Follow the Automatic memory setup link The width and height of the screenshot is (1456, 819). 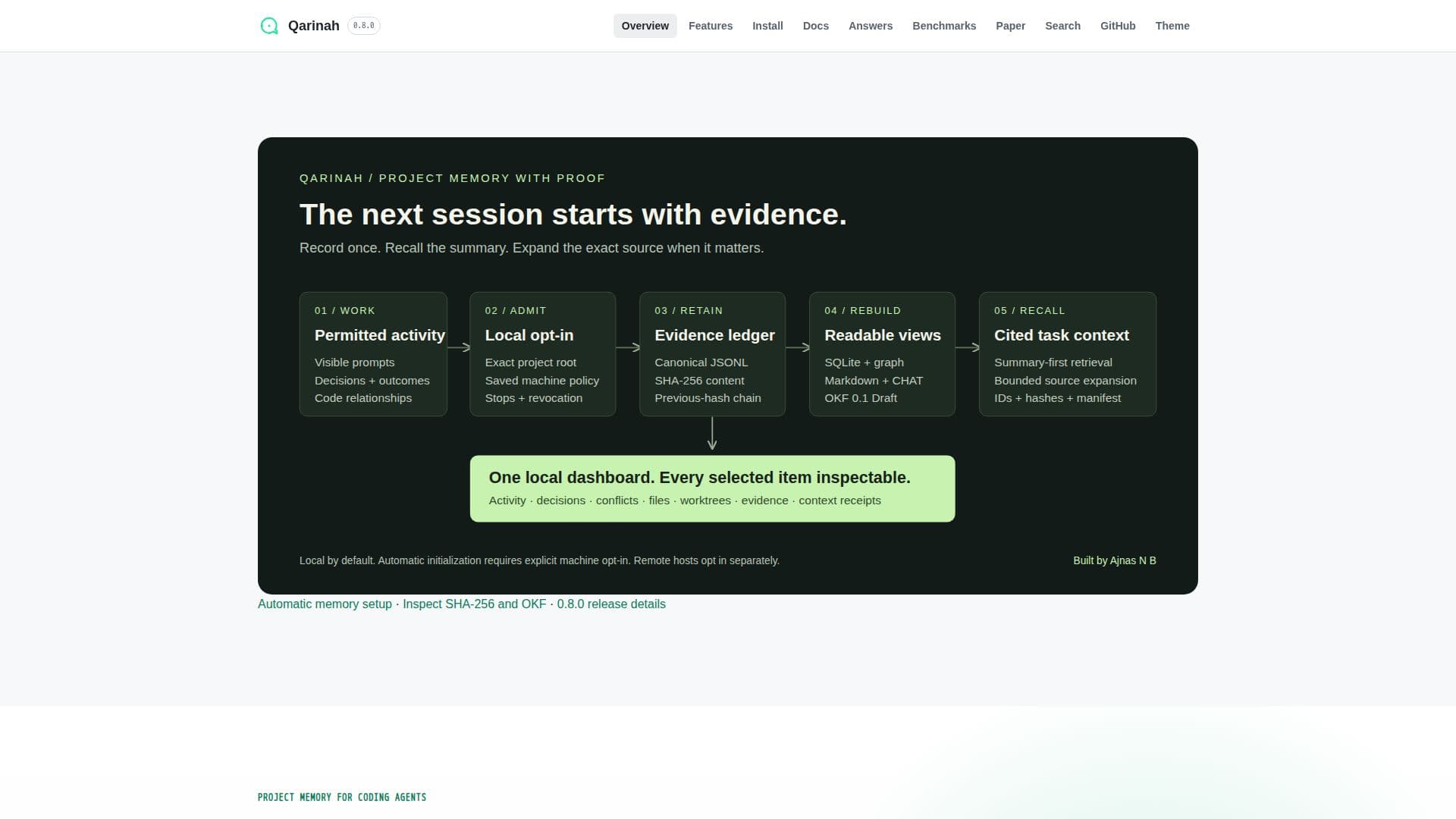tap(325, 604)
